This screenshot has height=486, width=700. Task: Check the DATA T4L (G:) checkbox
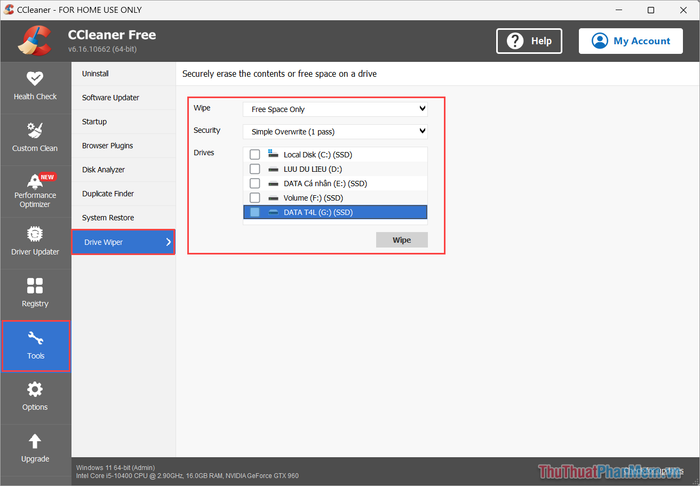[x=254, y=212]
